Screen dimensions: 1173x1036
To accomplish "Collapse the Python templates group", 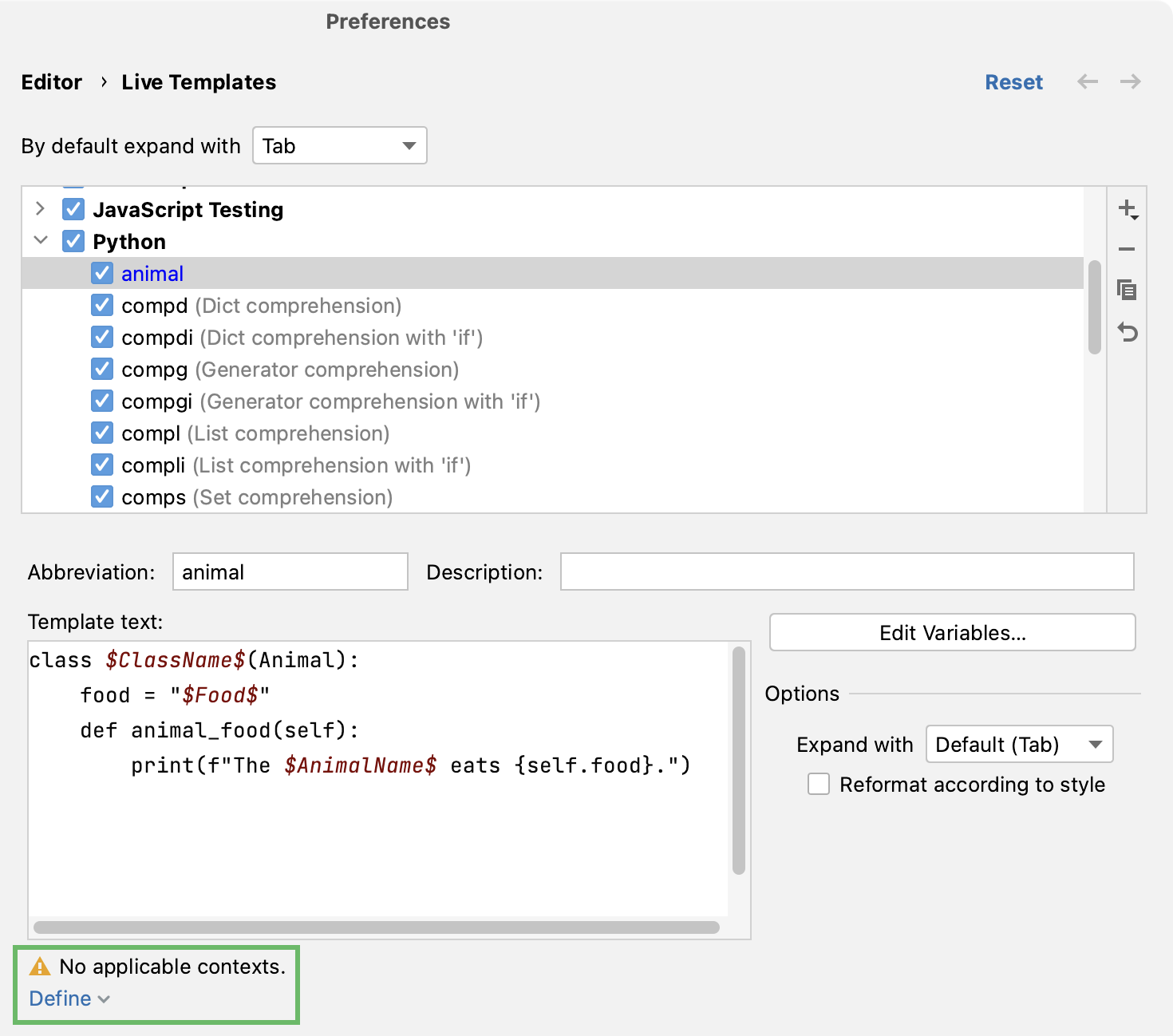I will click(x=41, y=240).
